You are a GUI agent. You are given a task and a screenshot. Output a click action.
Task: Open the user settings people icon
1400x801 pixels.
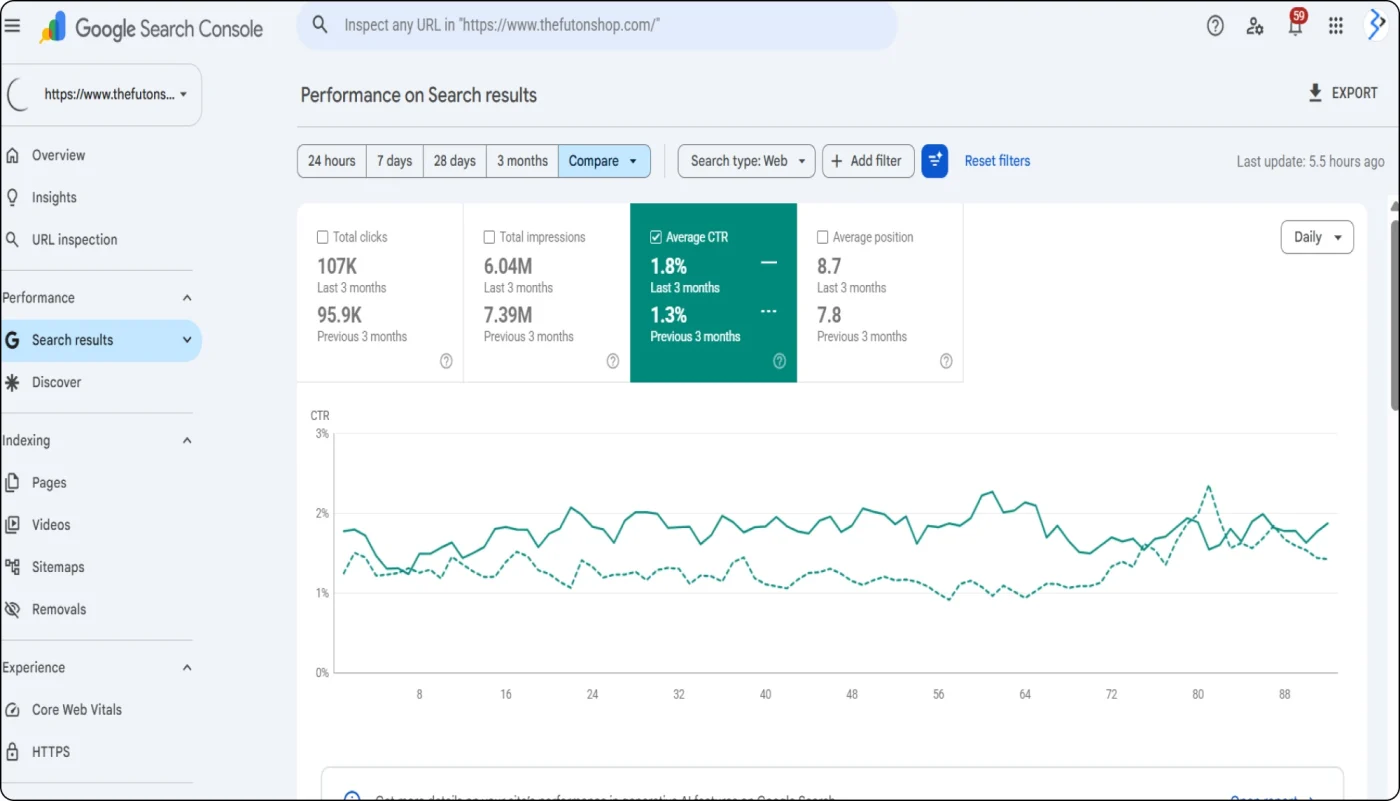[1255, 26]
